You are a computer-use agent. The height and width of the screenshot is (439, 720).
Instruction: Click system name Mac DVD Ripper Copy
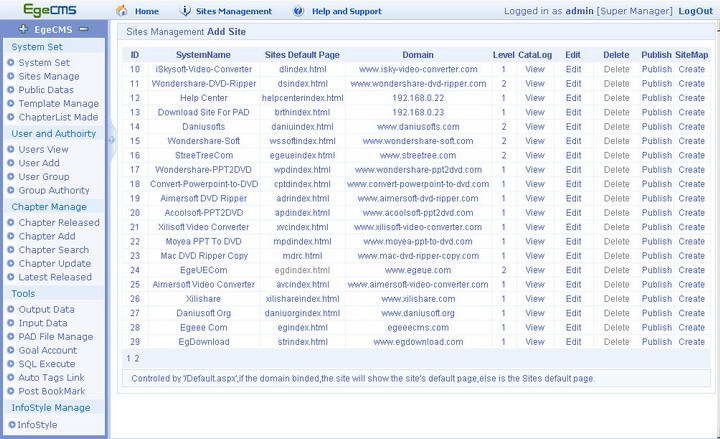tap(204, 256)
